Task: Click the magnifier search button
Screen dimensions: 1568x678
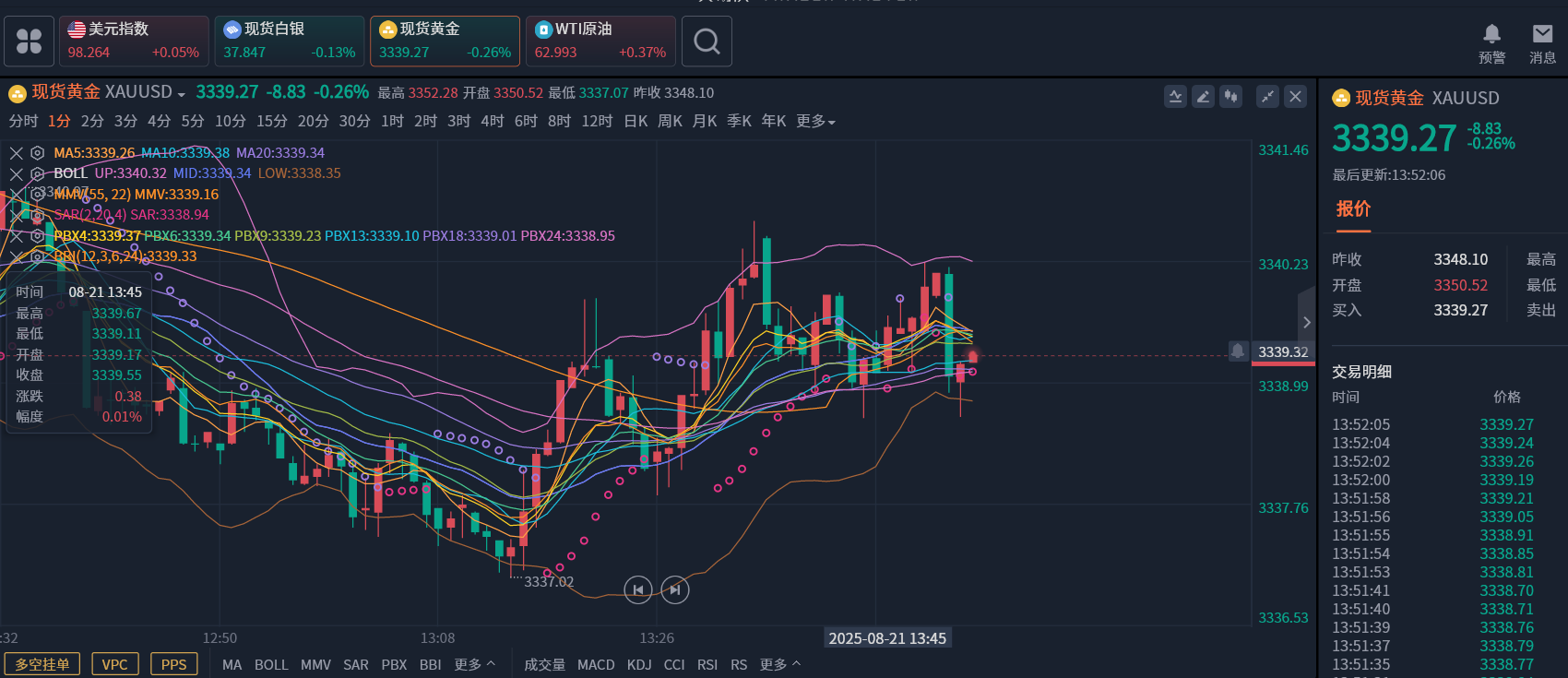Action: pos(707,42)
